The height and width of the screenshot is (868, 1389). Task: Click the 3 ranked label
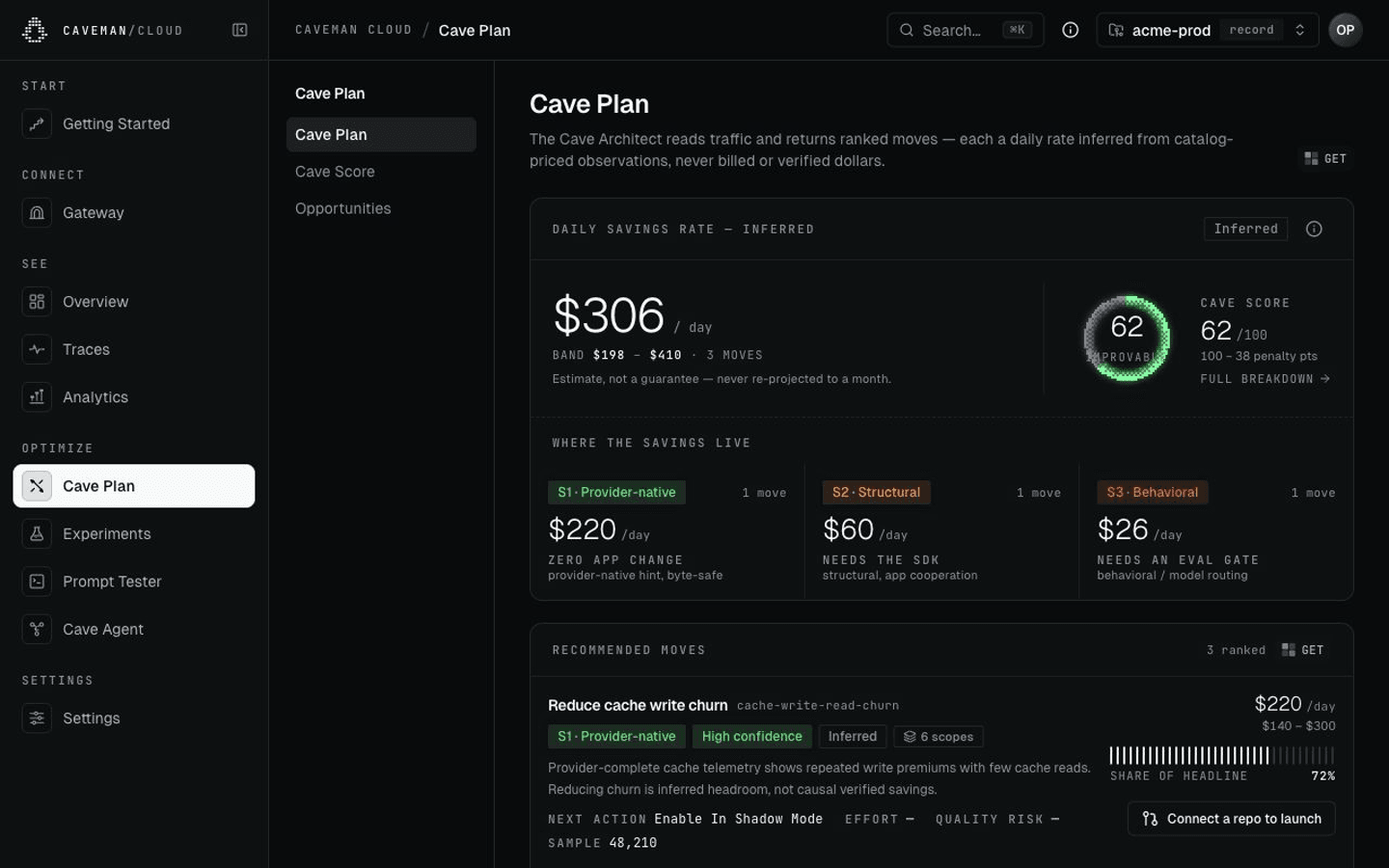pos(1236,650)
